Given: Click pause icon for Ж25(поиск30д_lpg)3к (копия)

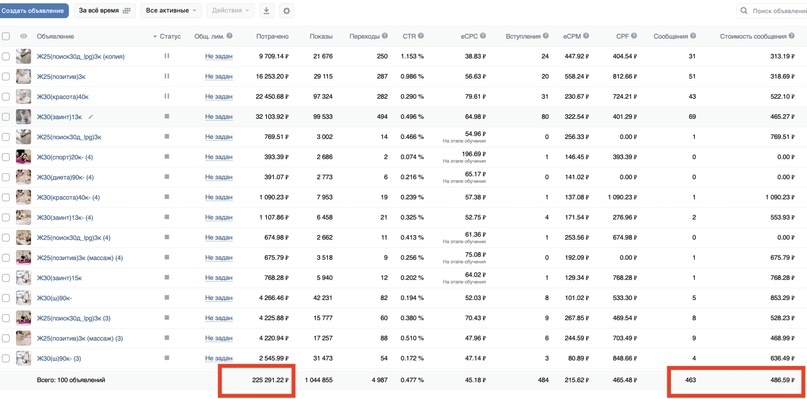Looking at the screenshot, I should point(166,56).
